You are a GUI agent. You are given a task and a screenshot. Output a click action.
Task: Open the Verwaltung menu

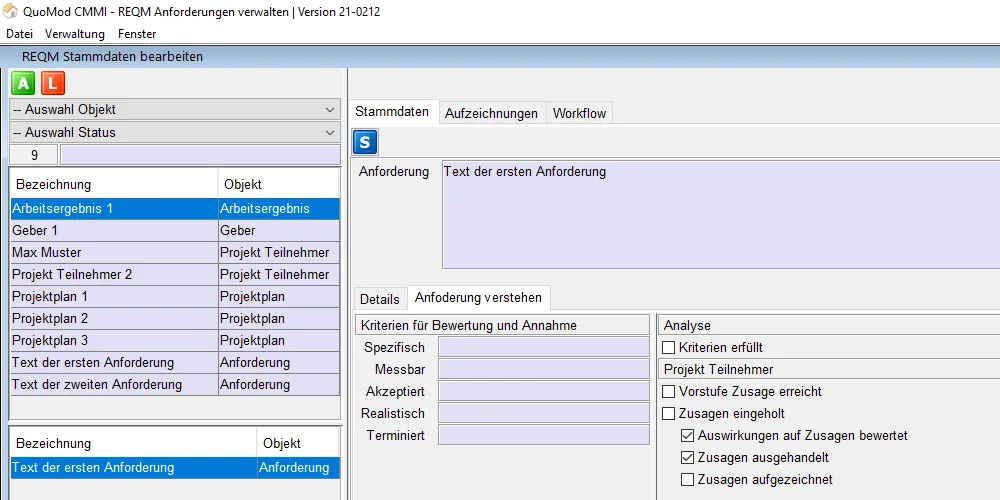[x=75, y=34]
